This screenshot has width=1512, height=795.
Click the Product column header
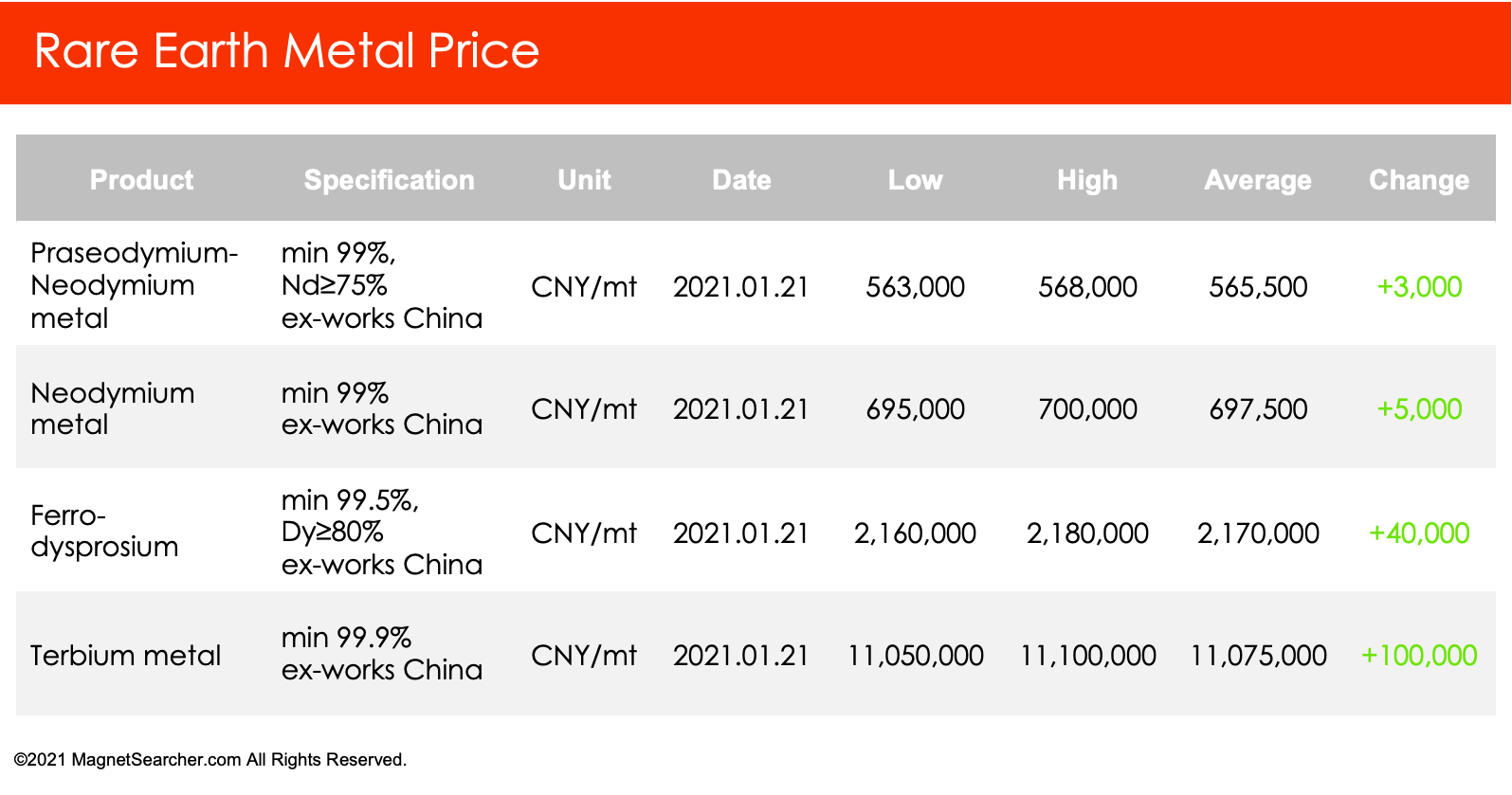tap(141, 180)
